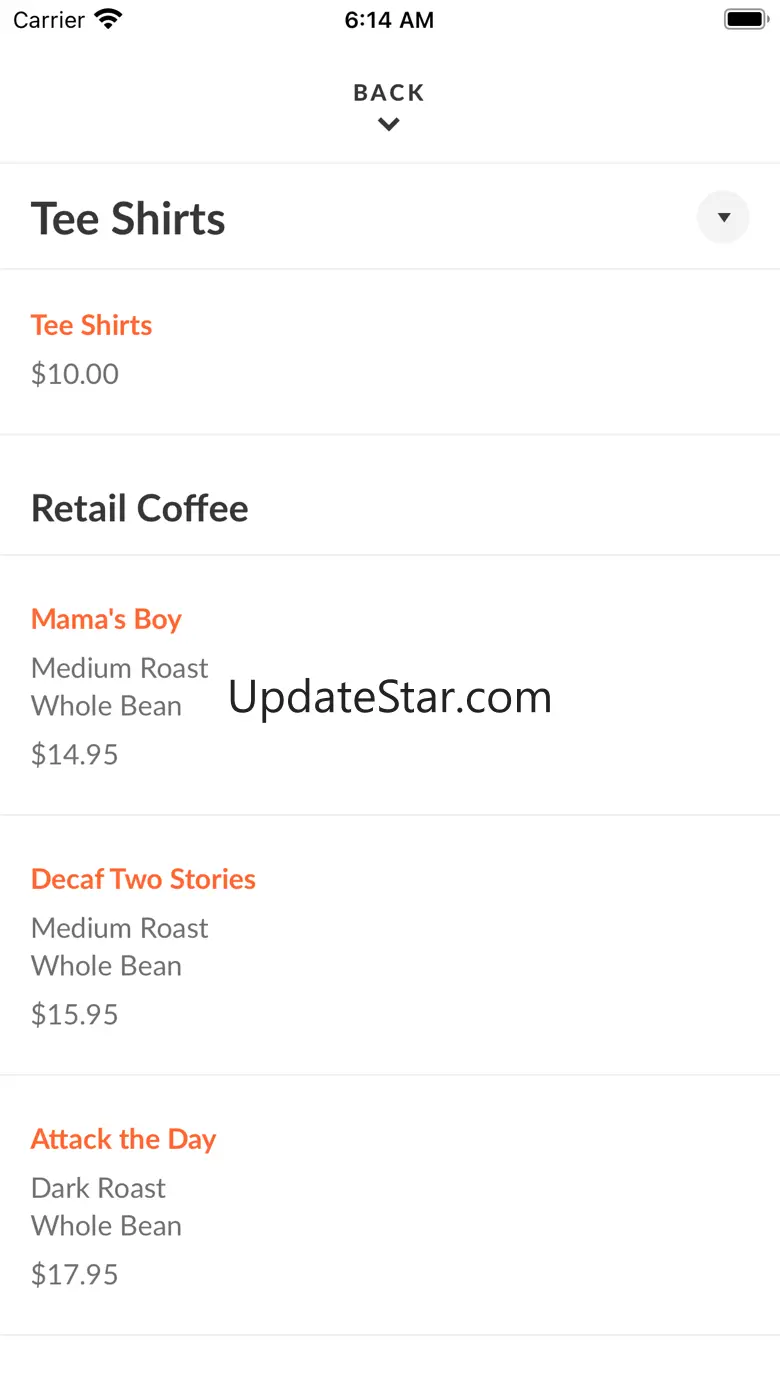Tap the Dark Roast Whole Bean description

point(106,1207)
